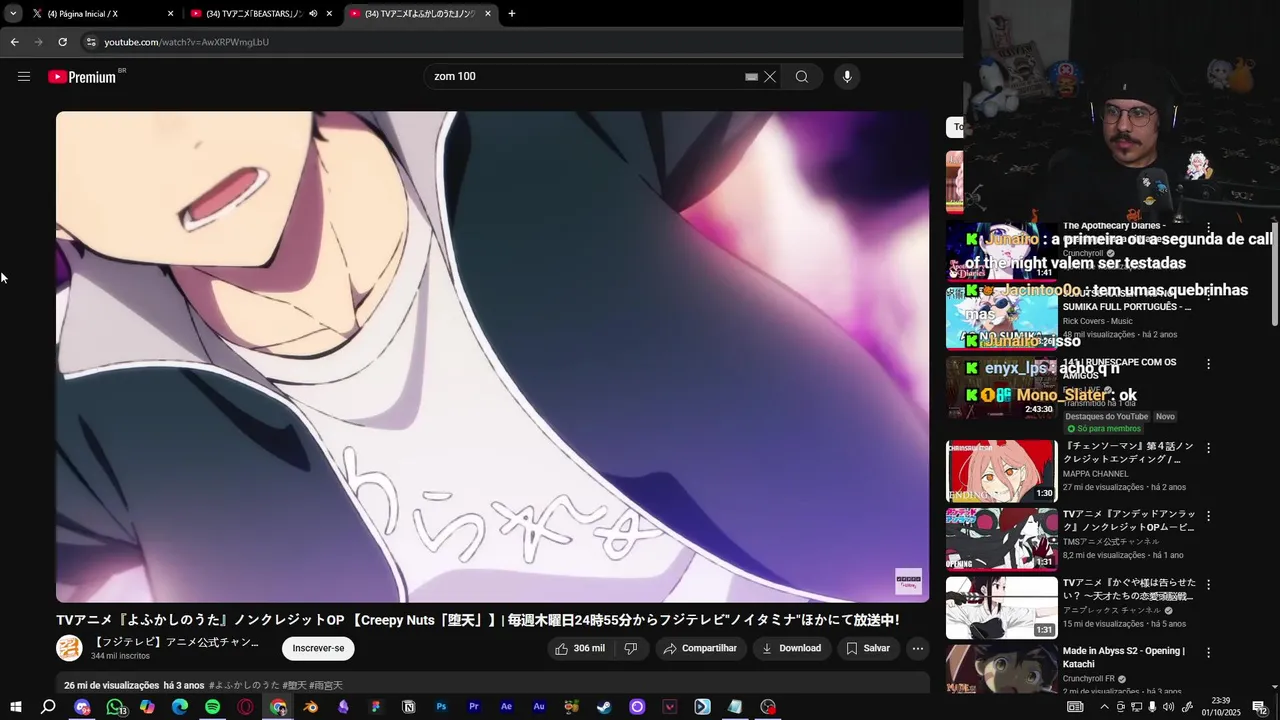This screenshot has width=1280, height=720.
Task: Open the clock showing 23:39
Action: [x=1220, y=707]
